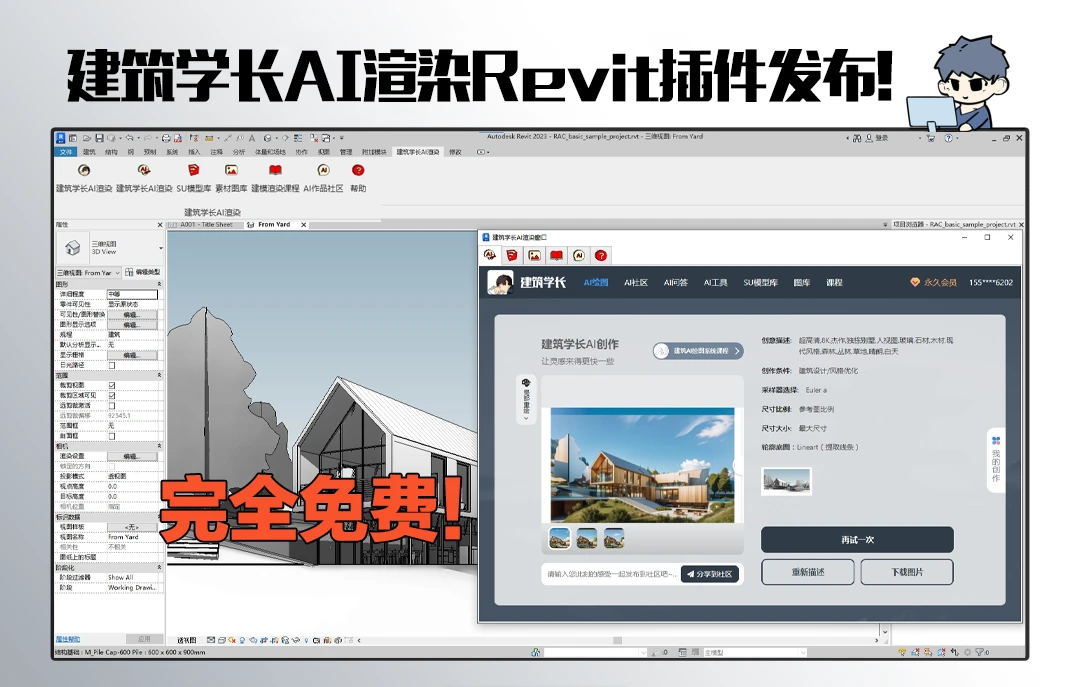Image resolution: width=1080 pixels, height=687 pixels.
Task: Click the 3D View house icon in properties
Action: click(73, 247)
